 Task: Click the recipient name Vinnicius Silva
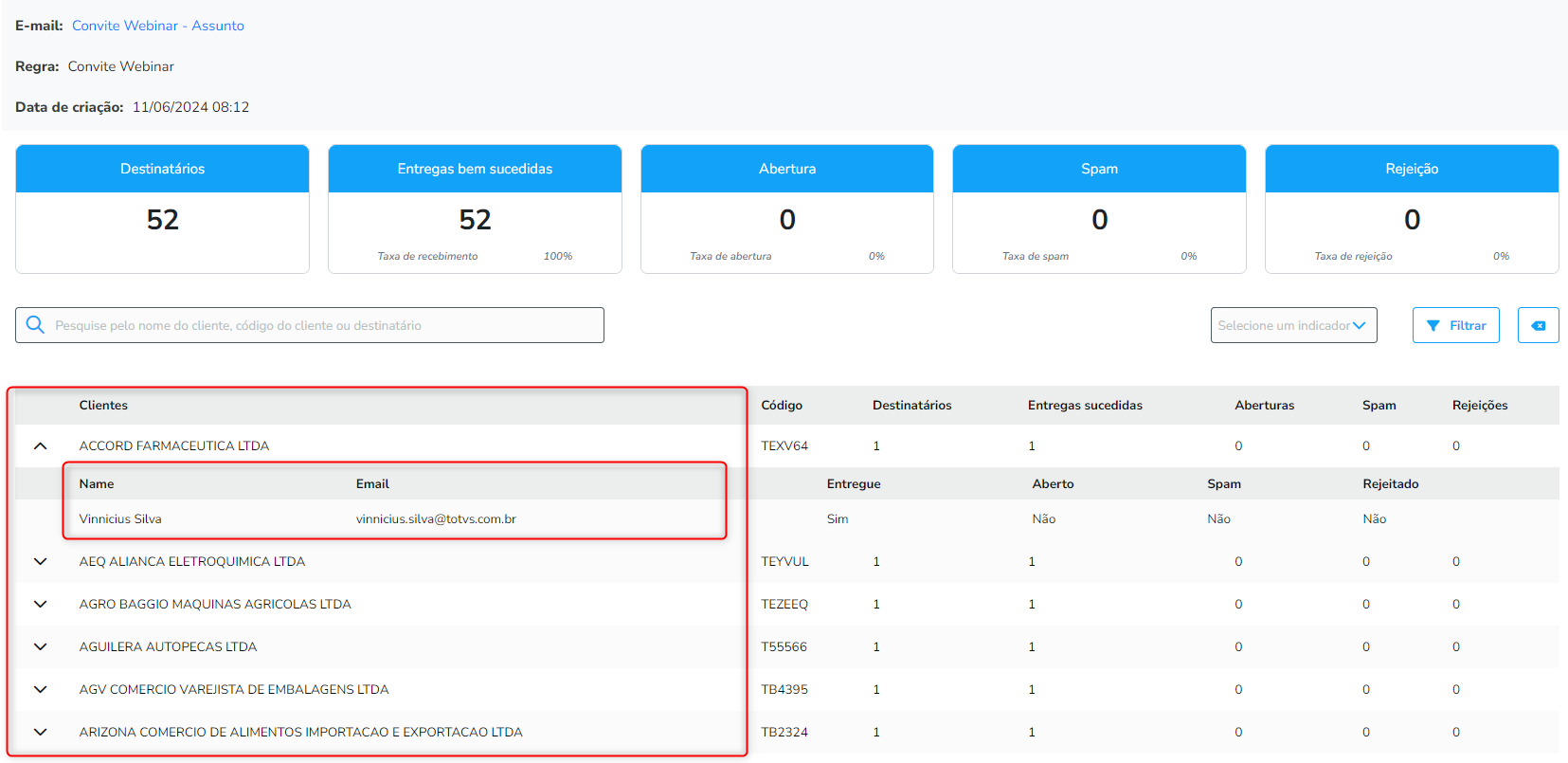click(120, 518)
